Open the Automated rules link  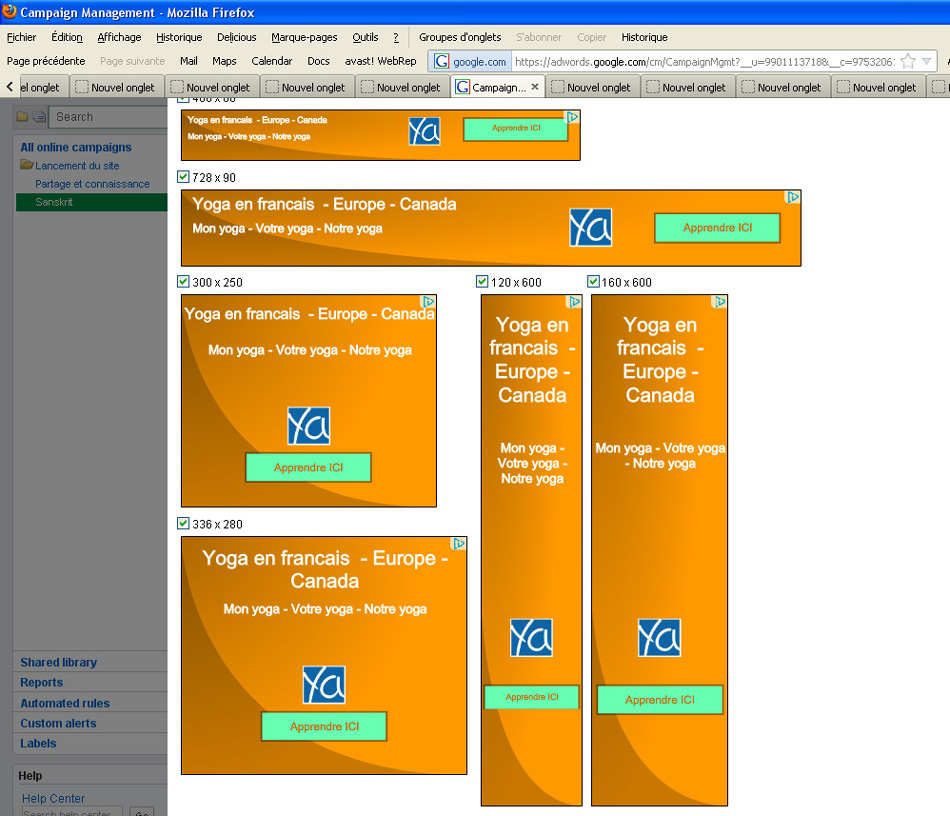coord(65,703)
